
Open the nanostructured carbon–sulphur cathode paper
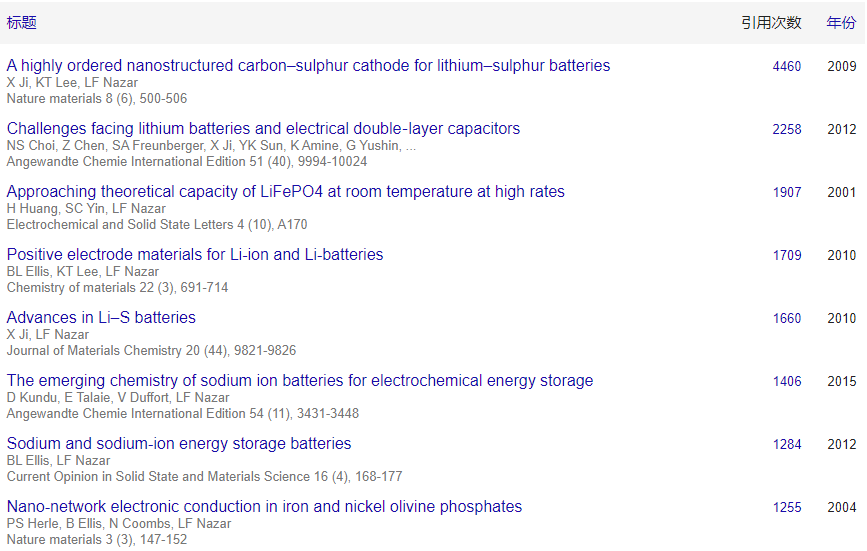click(308, 65)
